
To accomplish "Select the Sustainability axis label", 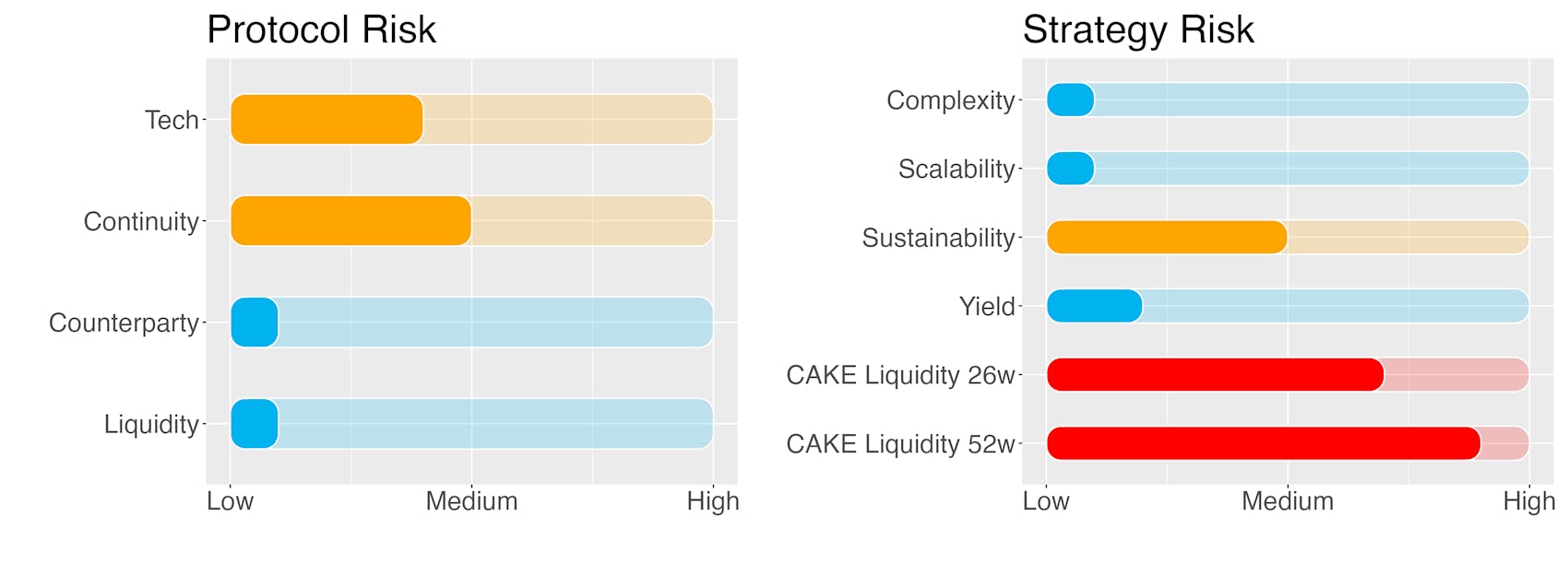I will tap(938, 238).
